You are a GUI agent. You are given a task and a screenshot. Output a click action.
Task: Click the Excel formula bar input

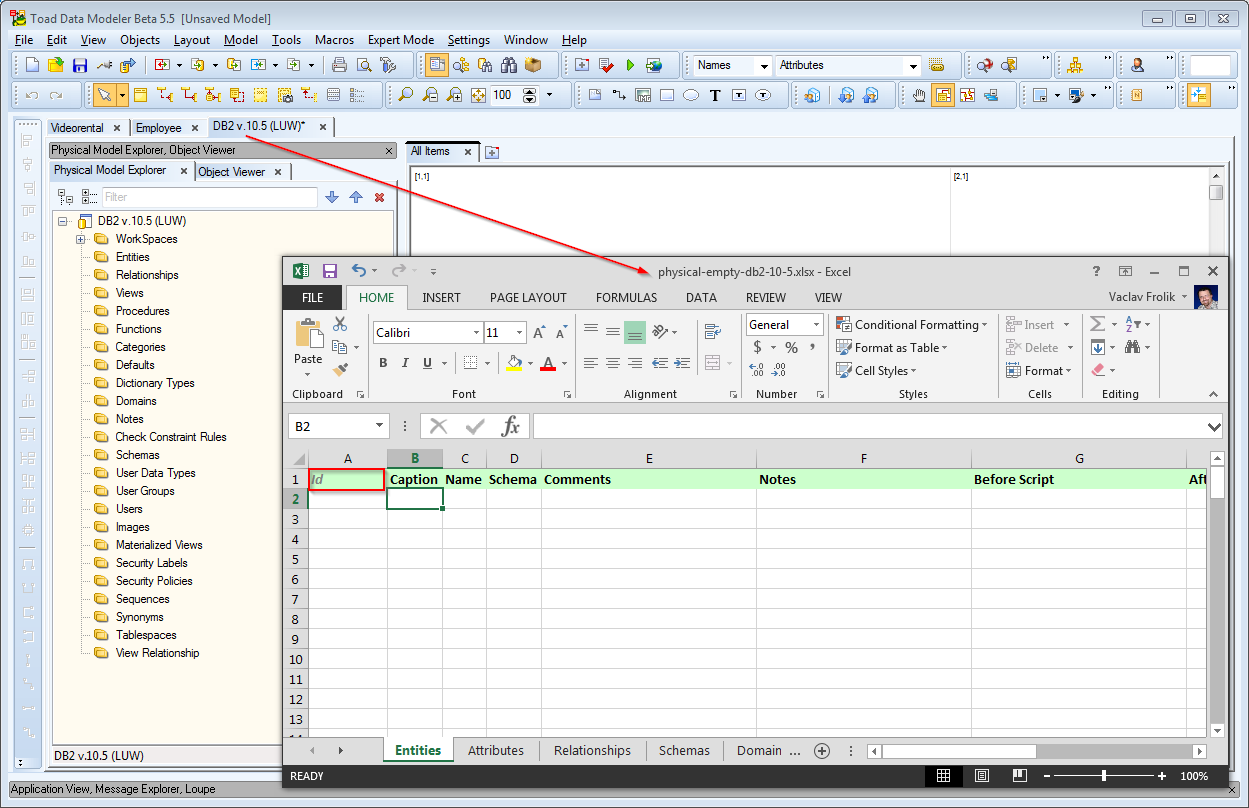click(x=869, y=427)
